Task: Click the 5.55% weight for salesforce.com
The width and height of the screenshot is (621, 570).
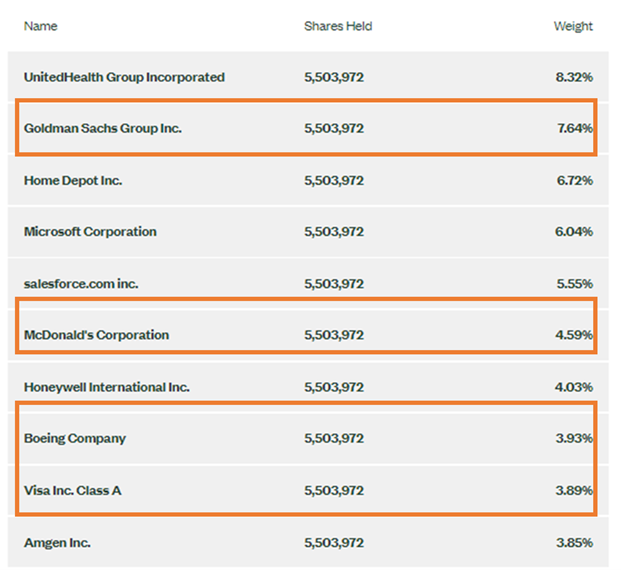Action: 575,284
